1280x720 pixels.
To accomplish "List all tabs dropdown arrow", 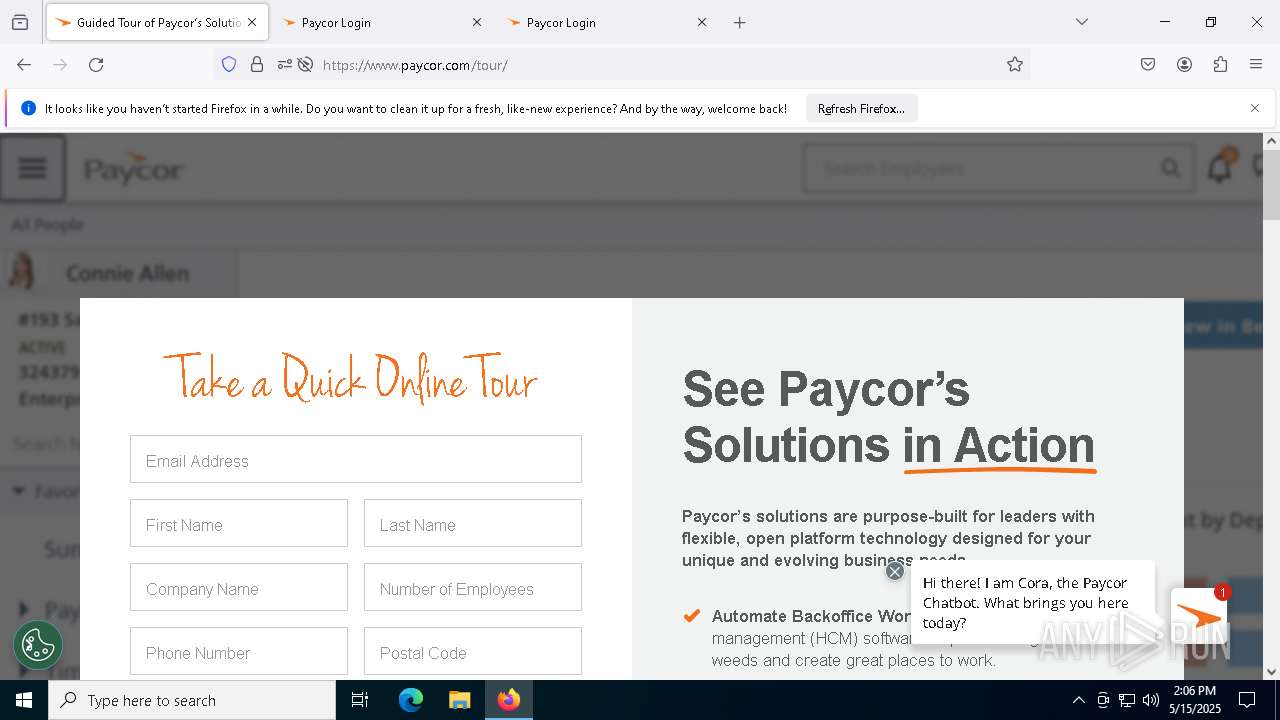I will 1082,22.
